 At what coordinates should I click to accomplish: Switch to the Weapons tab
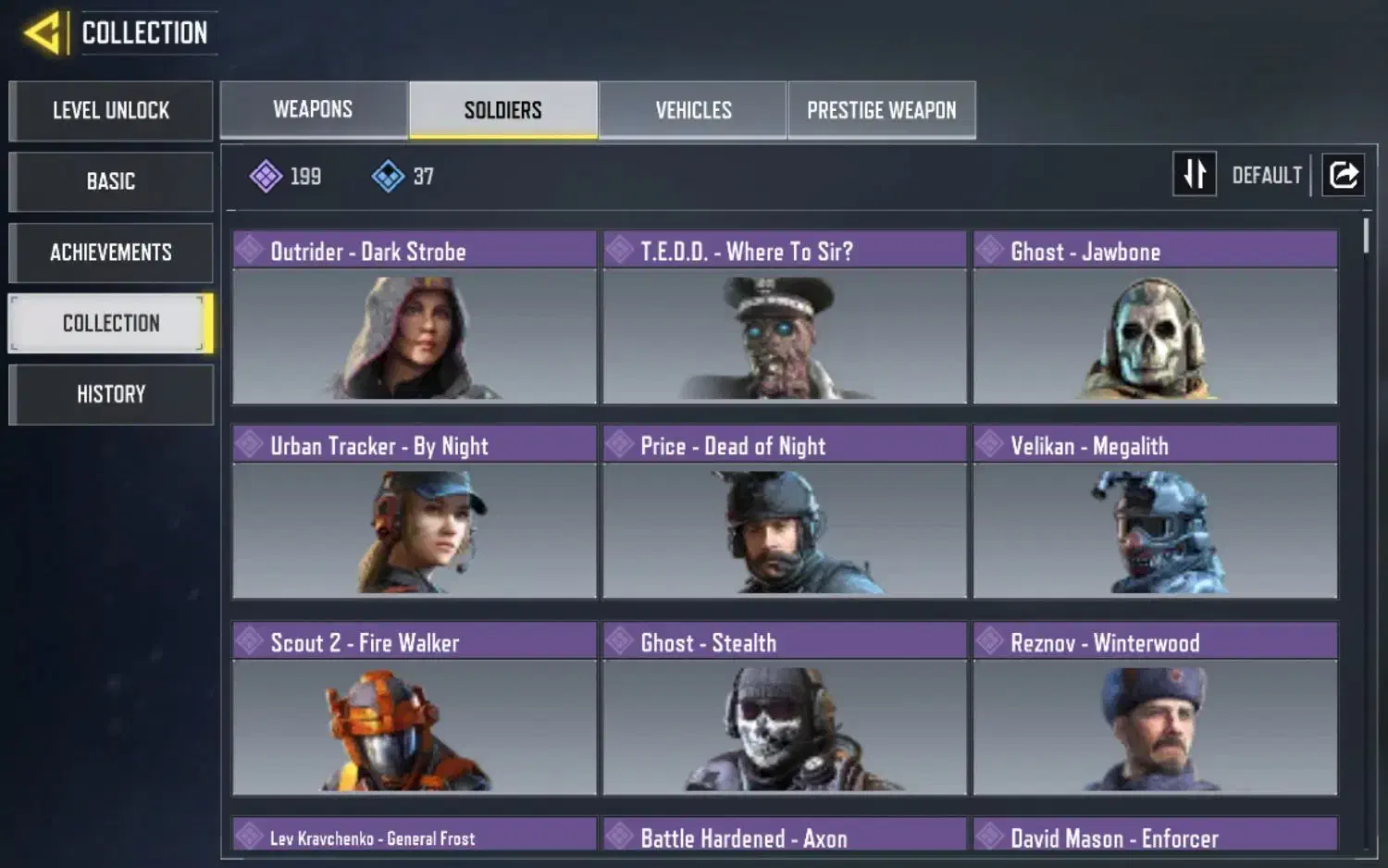click(x=314, y=110)
